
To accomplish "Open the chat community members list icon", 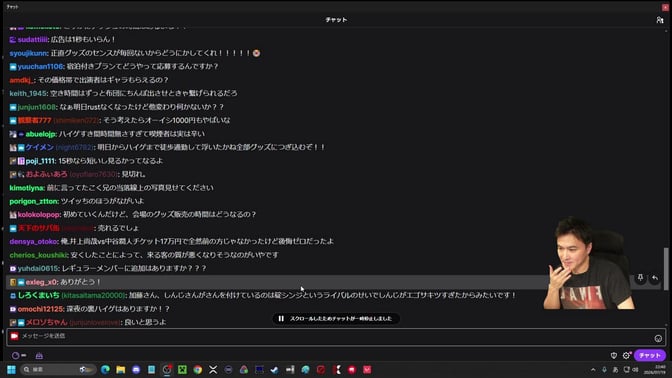I will coord(660,20).
